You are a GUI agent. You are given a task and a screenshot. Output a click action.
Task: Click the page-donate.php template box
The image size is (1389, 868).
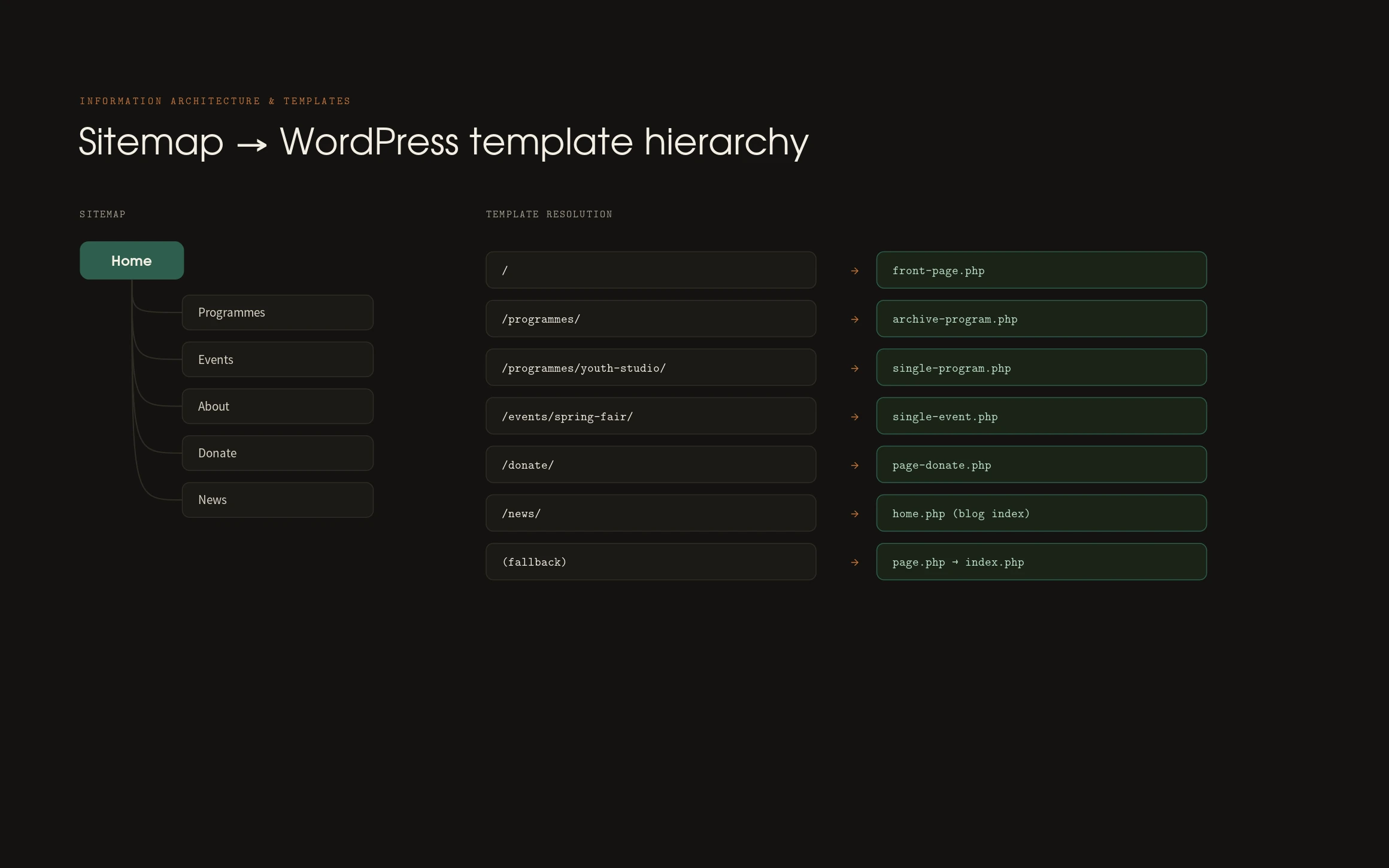(x=1042, y=465)
